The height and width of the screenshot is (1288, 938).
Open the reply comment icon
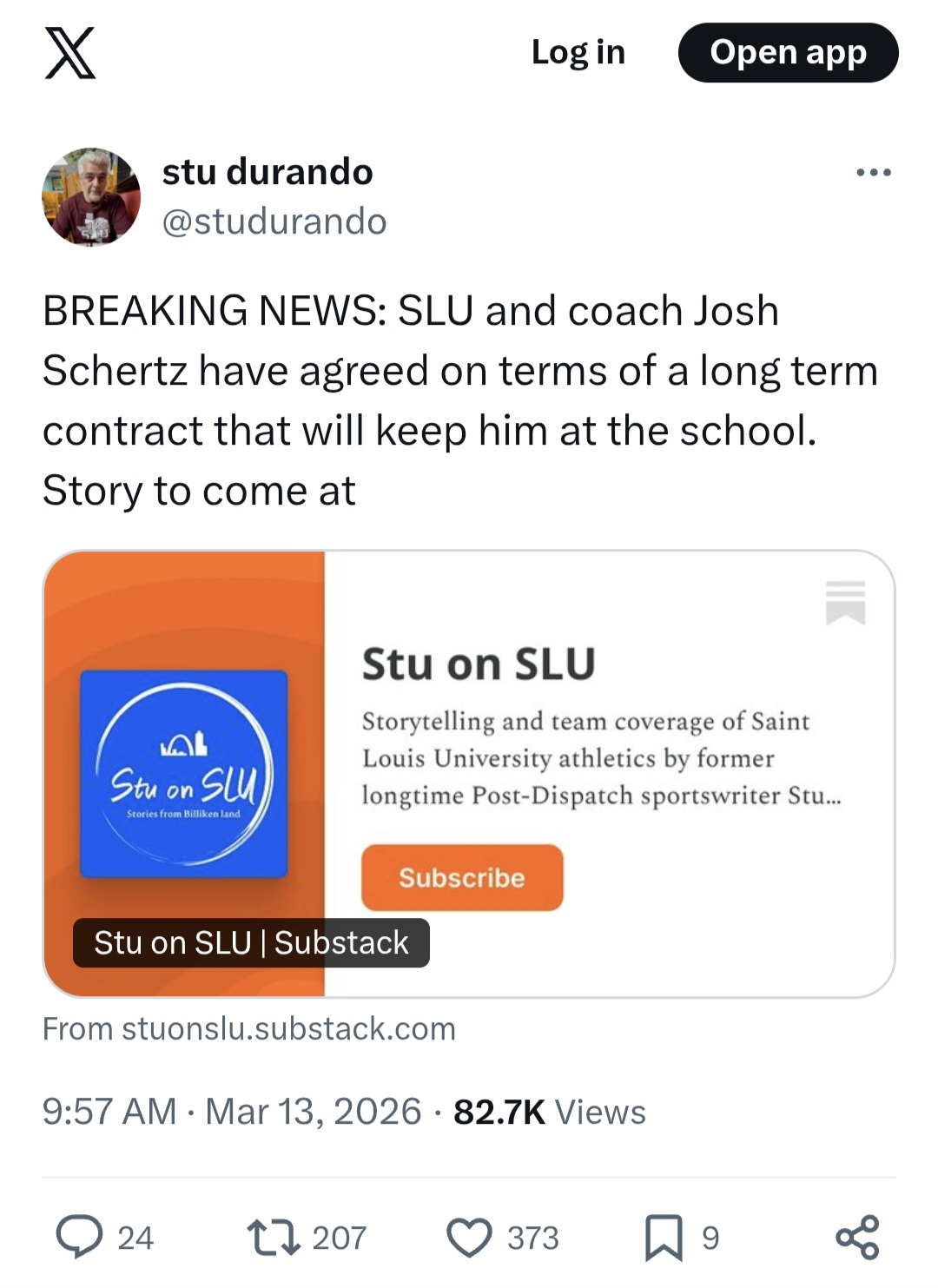click(80, 1237)
